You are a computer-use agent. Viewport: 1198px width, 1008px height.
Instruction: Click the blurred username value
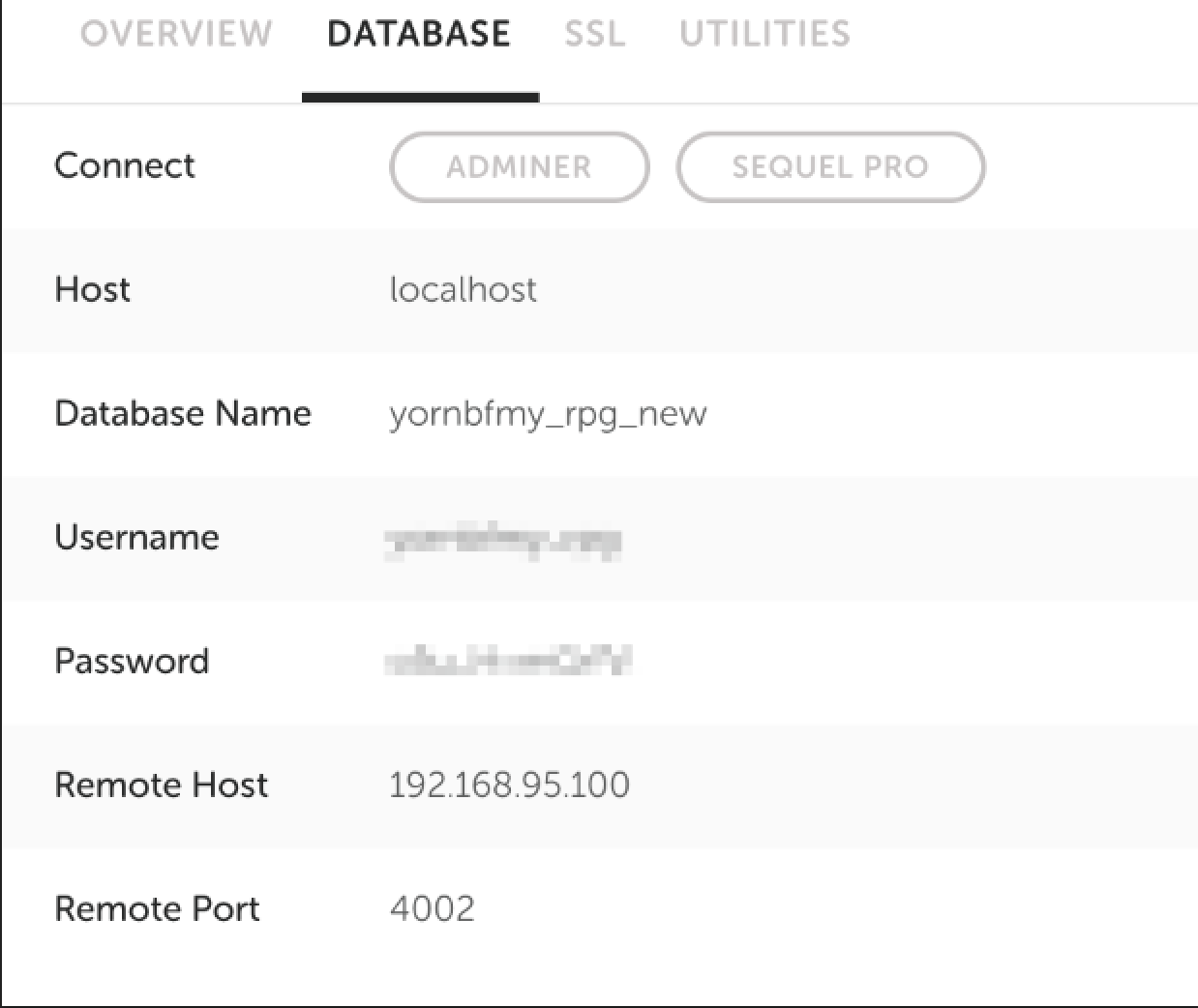503,539
